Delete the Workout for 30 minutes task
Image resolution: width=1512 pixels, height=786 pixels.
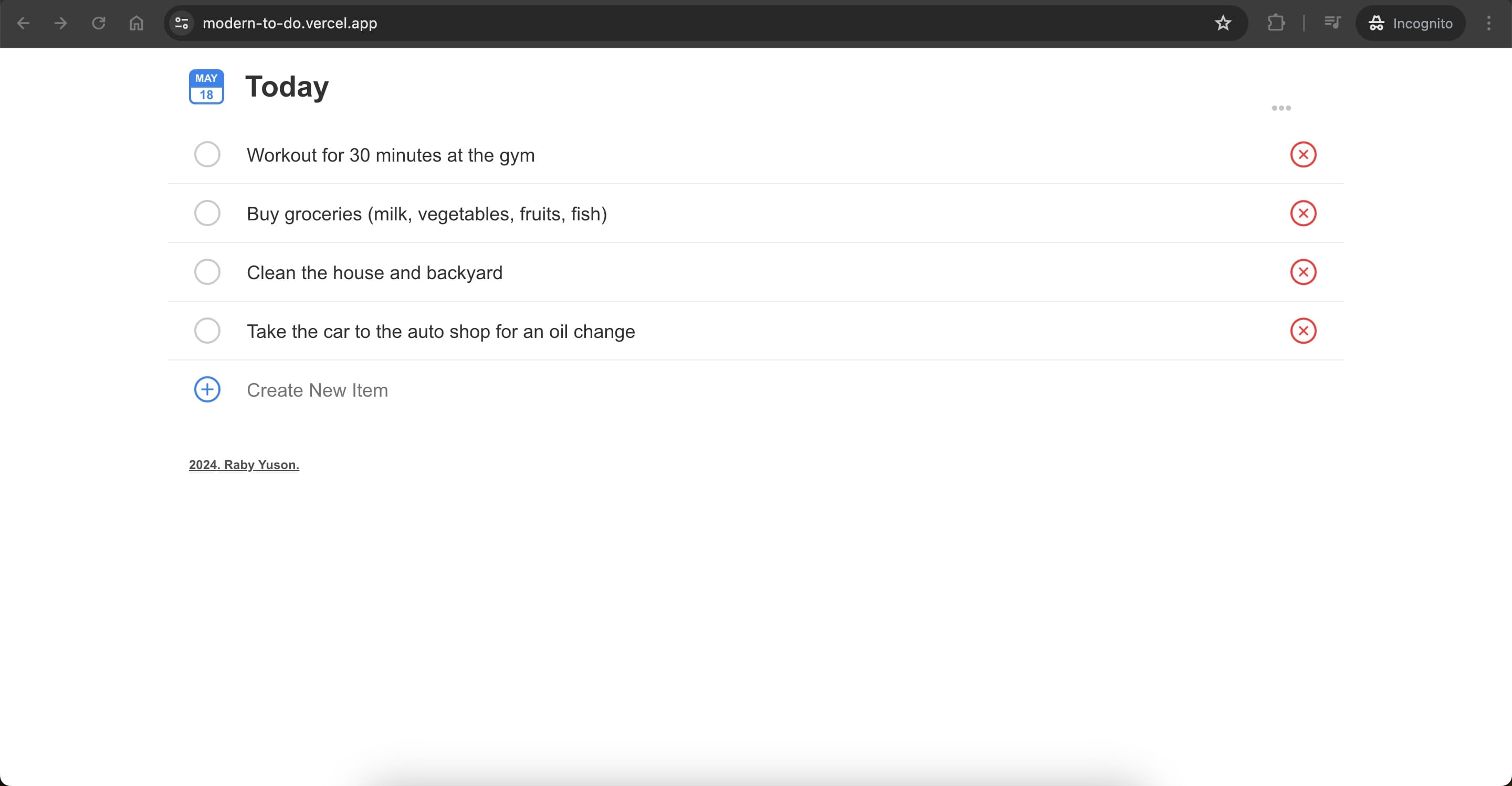click(1303, 155)
